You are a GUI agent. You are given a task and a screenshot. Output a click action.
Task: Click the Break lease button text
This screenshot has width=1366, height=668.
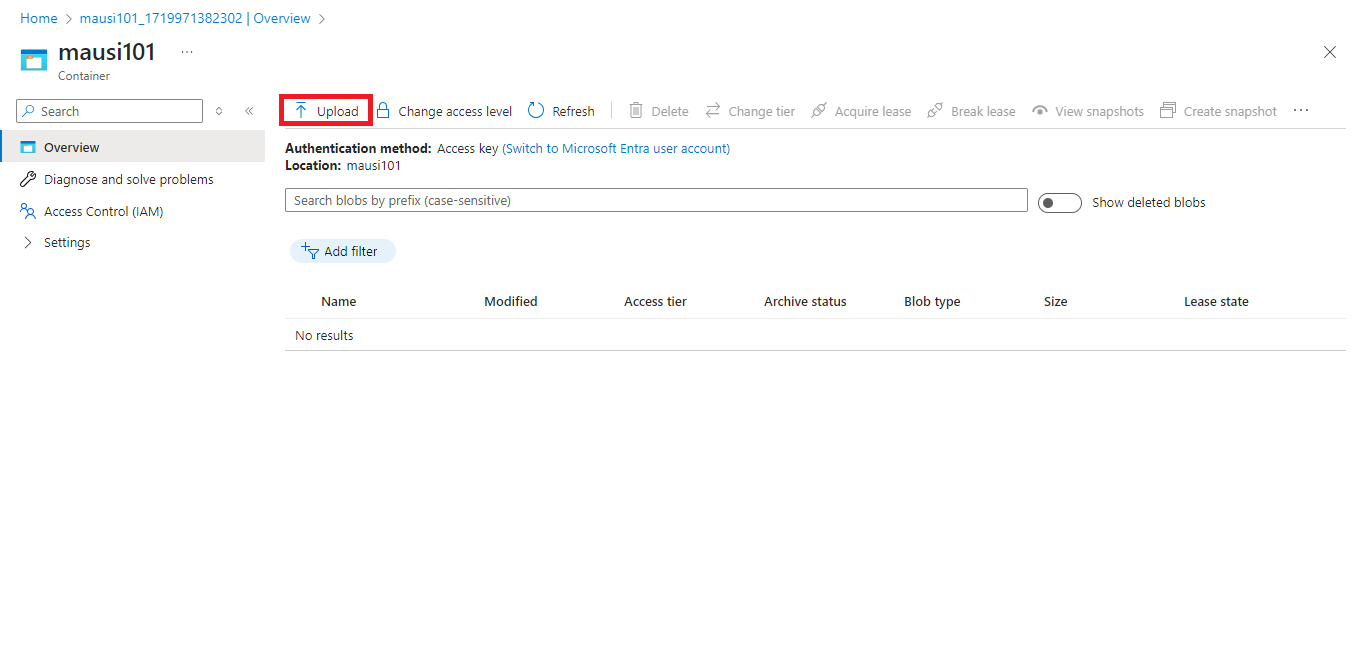coord(983,112)
